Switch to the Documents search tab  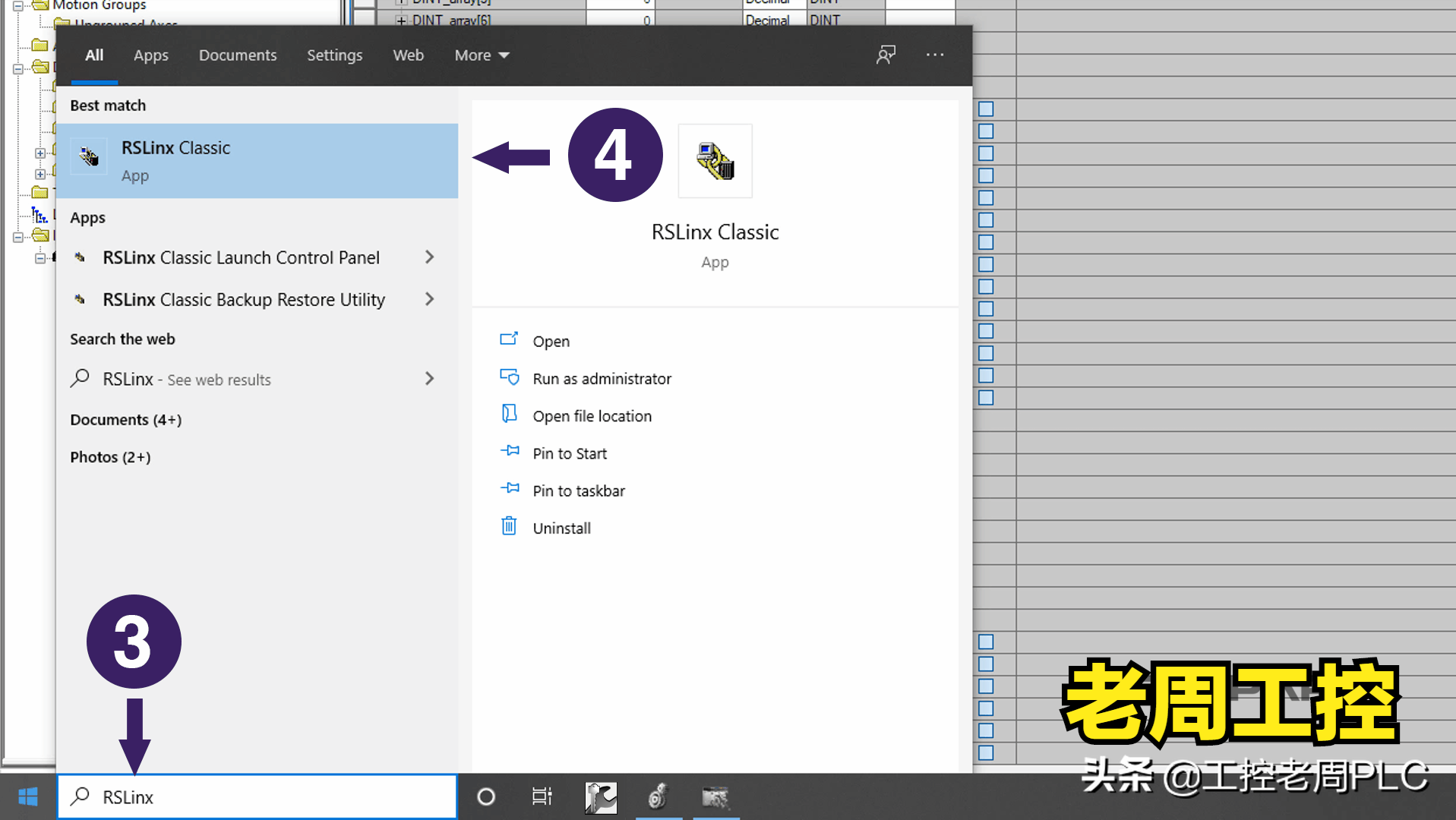238,55
